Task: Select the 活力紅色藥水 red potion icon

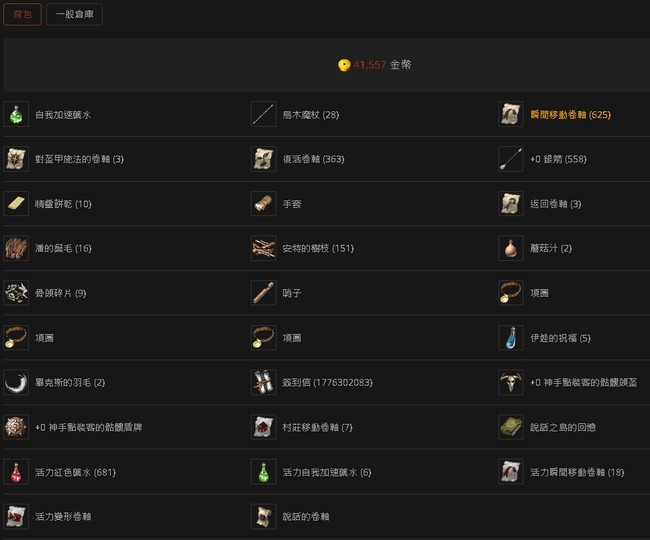Action: 16,472
